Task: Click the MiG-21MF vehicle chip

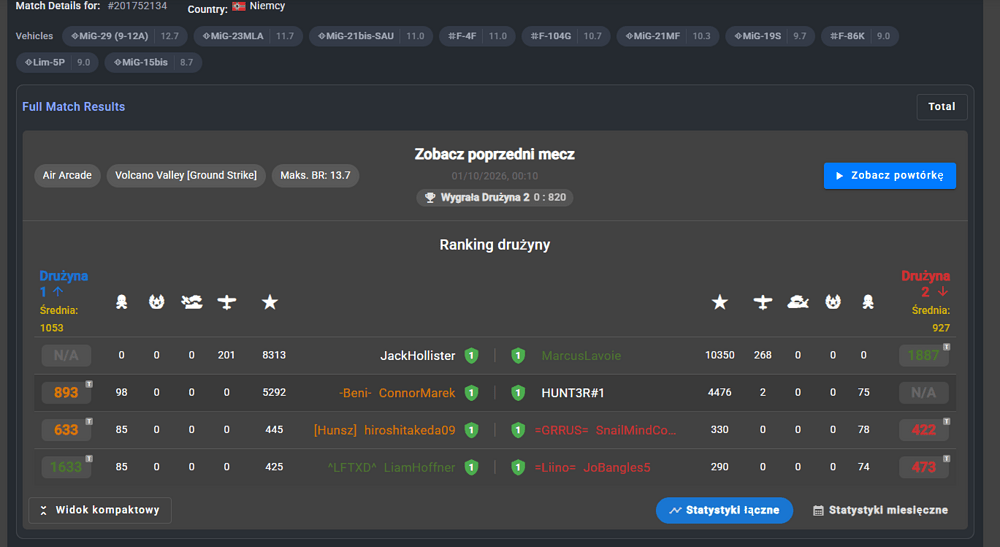Action: point(668,36)
